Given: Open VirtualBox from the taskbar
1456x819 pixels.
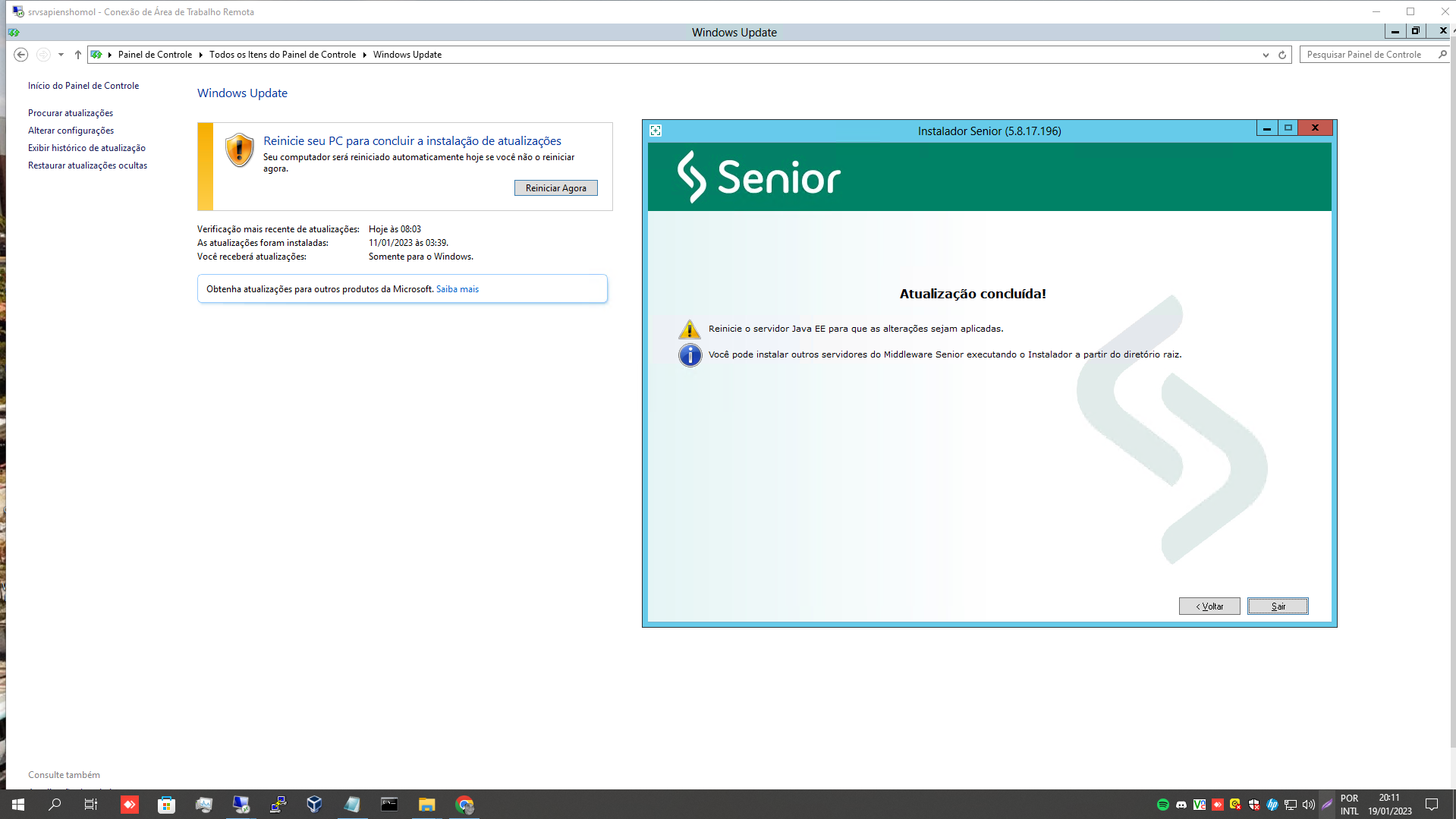Looking at the screenshot, I should click(315, 805).
